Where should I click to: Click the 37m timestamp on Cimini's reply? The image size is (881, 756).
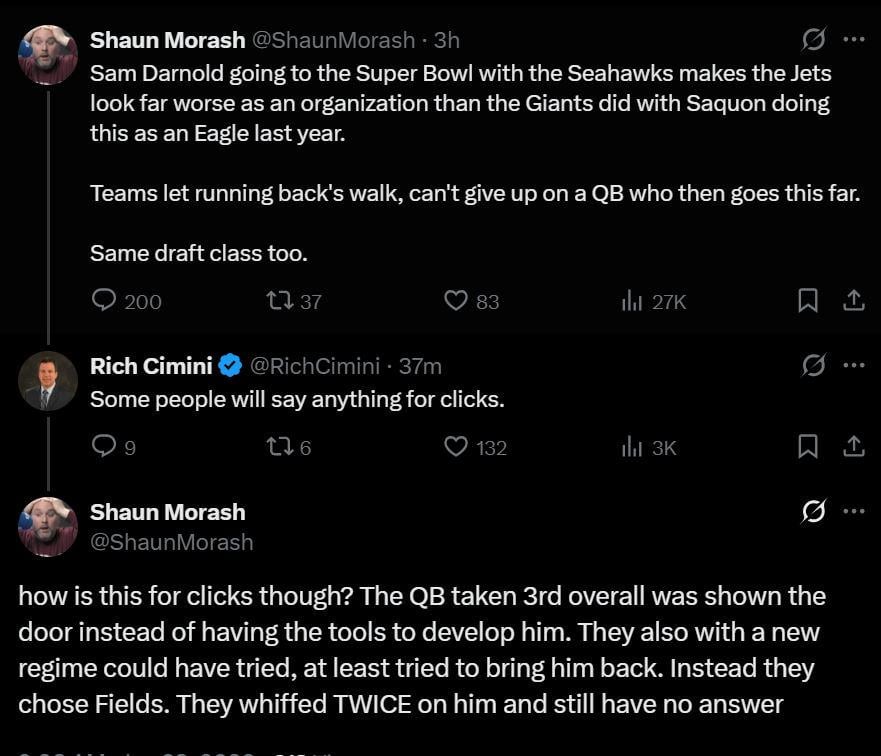[x=421, y=366]
